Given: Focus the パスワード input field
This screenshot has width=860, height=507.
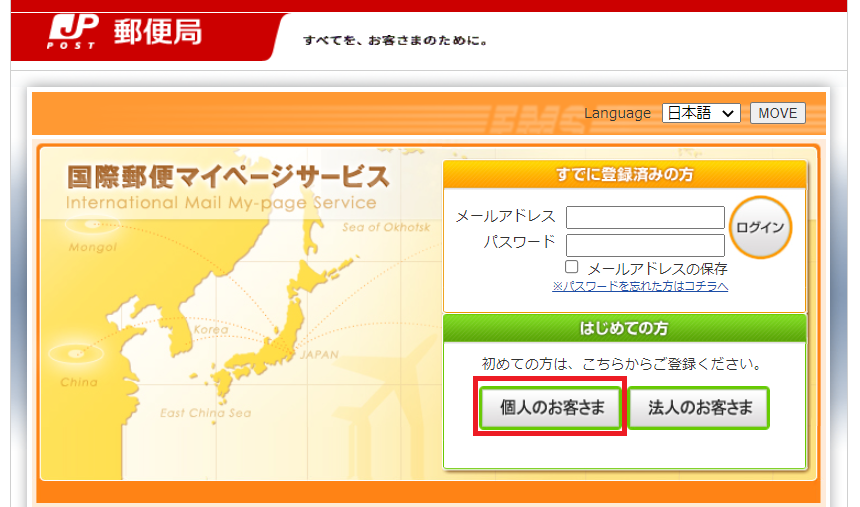Looking at the screenshot, I should click(645, 245).
